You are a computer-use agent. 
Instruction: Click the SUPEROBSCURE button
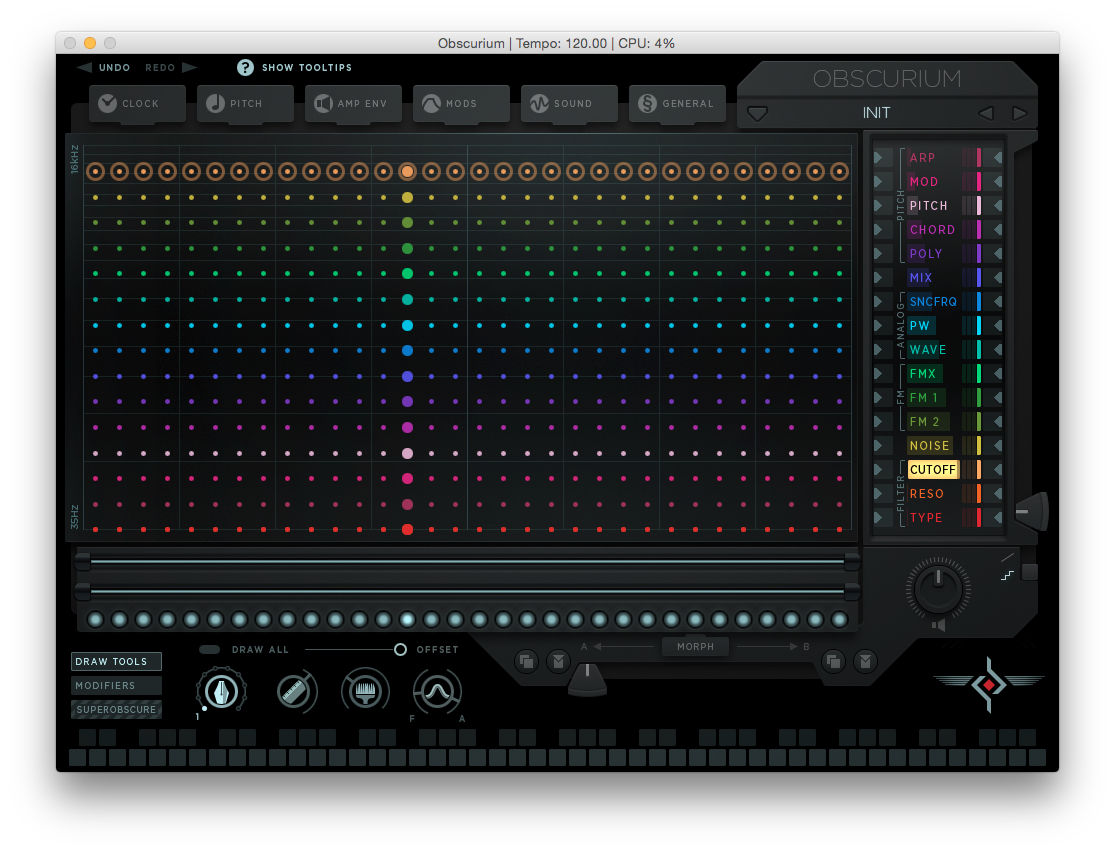click(116, 710)
